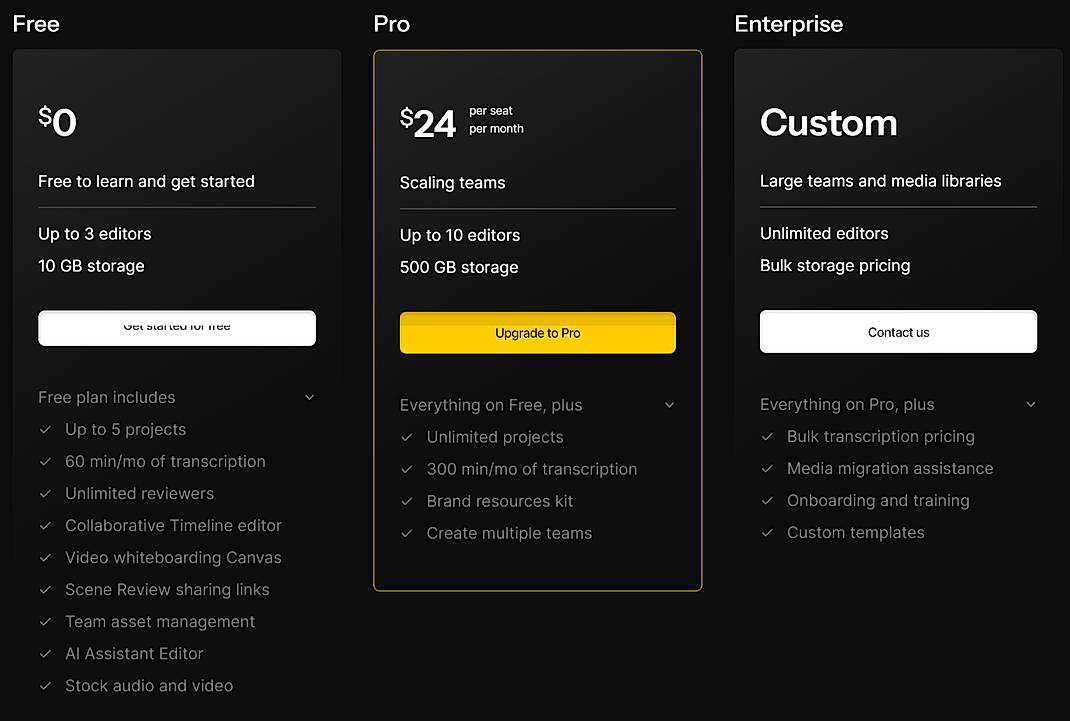Click the checkmark beside Brand resources kit
The width and height of the screenshot is (1070, 721).
coord(407,501)
